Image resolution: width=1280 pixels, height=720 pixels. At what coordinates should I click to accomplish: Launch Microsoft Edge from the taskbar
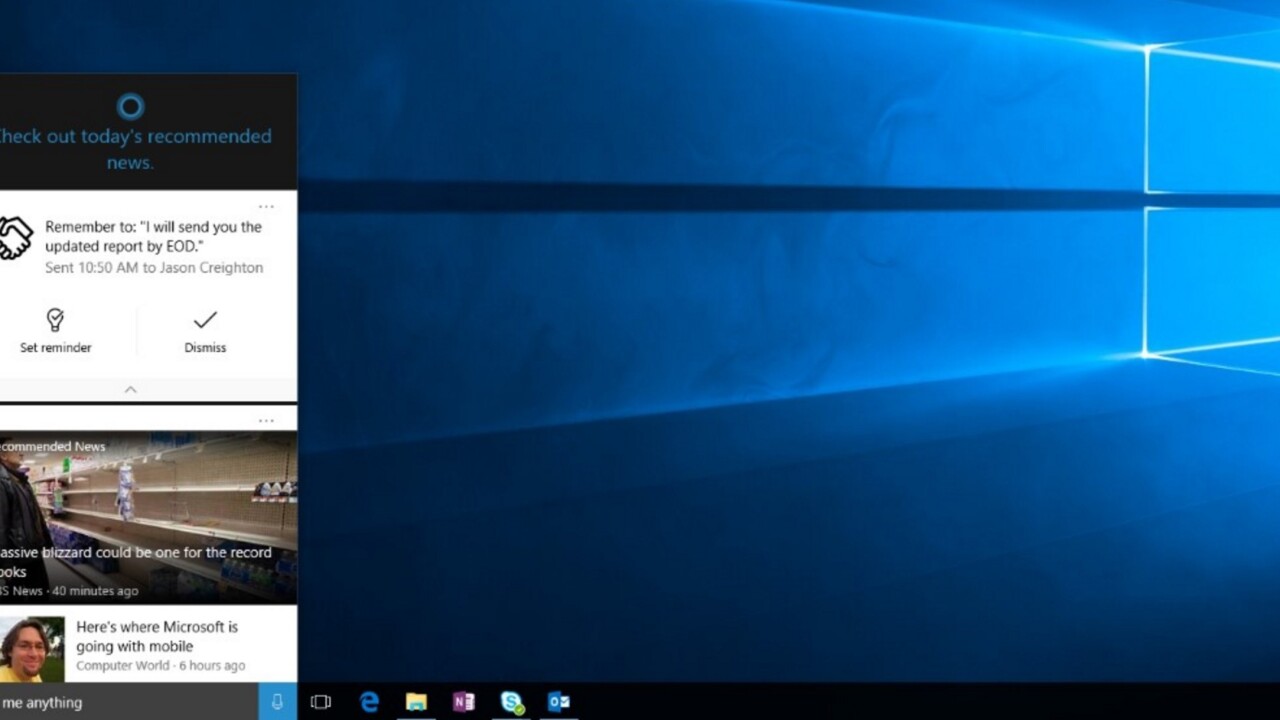tap(369, 702)
